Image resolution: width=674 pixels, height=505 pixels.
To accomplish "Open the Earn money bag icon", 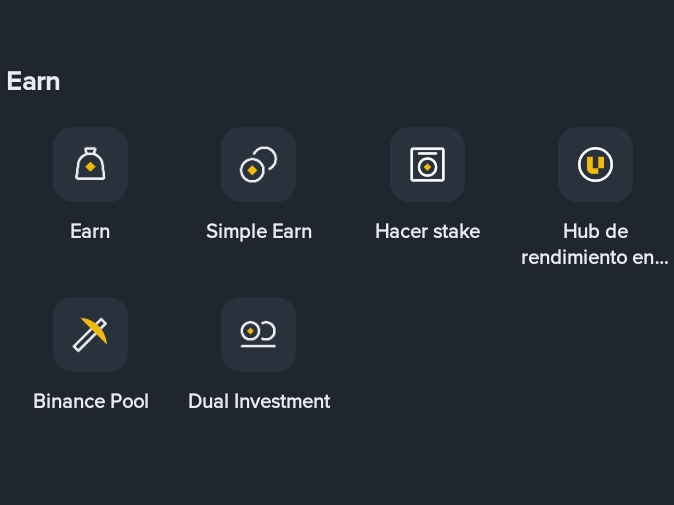I will click(x=90, y=164).
